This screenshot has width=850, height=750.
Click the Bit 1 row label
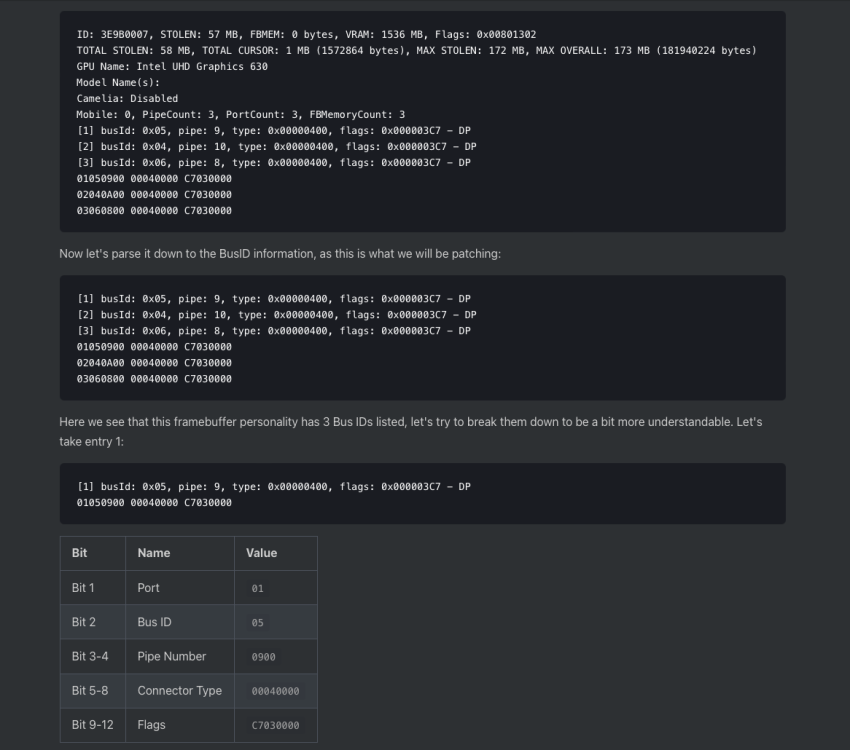tap(83, 588)
